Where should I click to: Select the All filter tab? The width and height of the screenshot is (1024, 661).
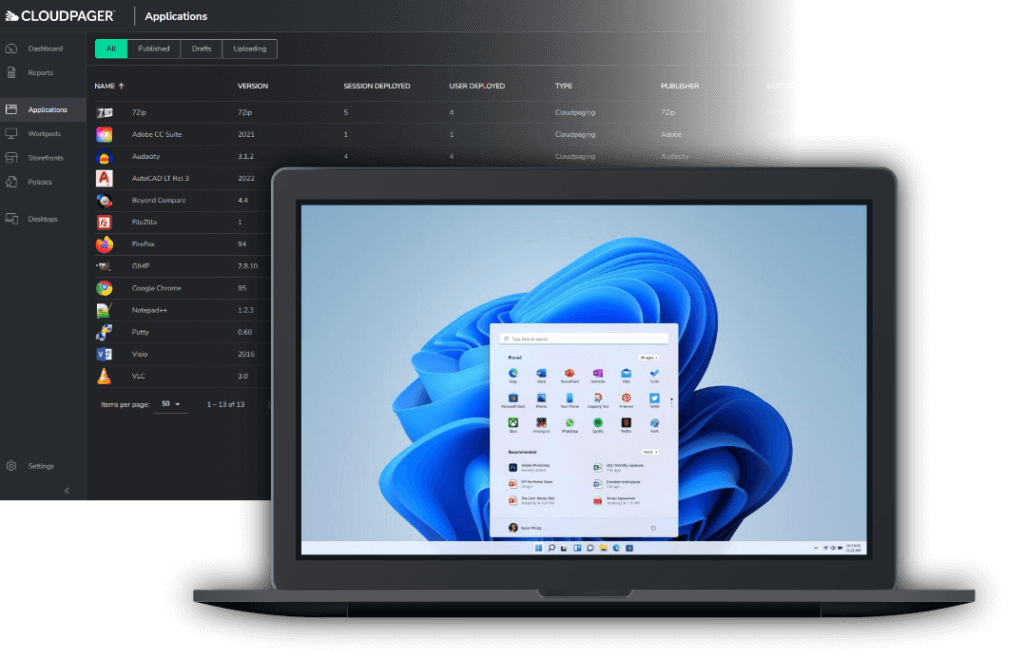(x=111, y=49)
